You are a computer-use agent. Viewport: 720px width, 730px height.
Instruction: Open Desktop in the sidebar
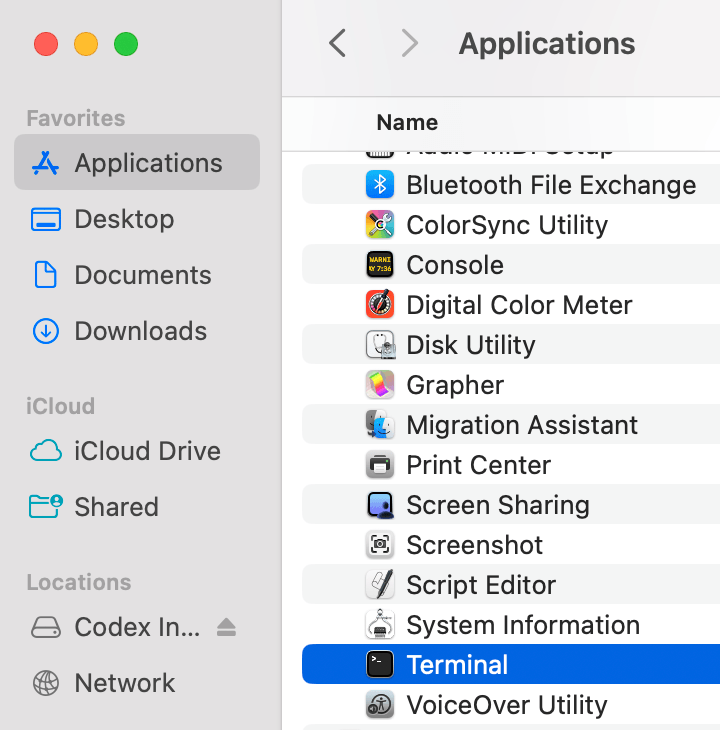tap(137, 219)
